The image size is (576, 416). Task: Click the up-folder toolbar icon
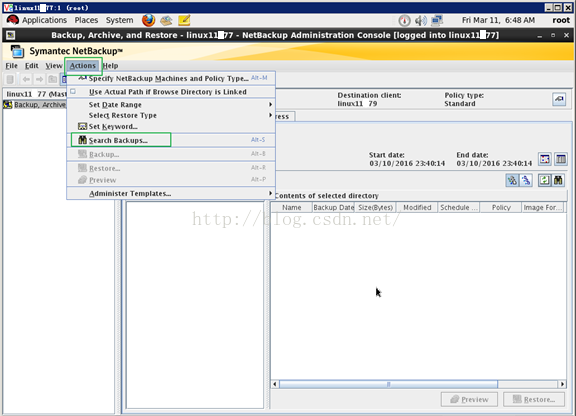[53, 79]
